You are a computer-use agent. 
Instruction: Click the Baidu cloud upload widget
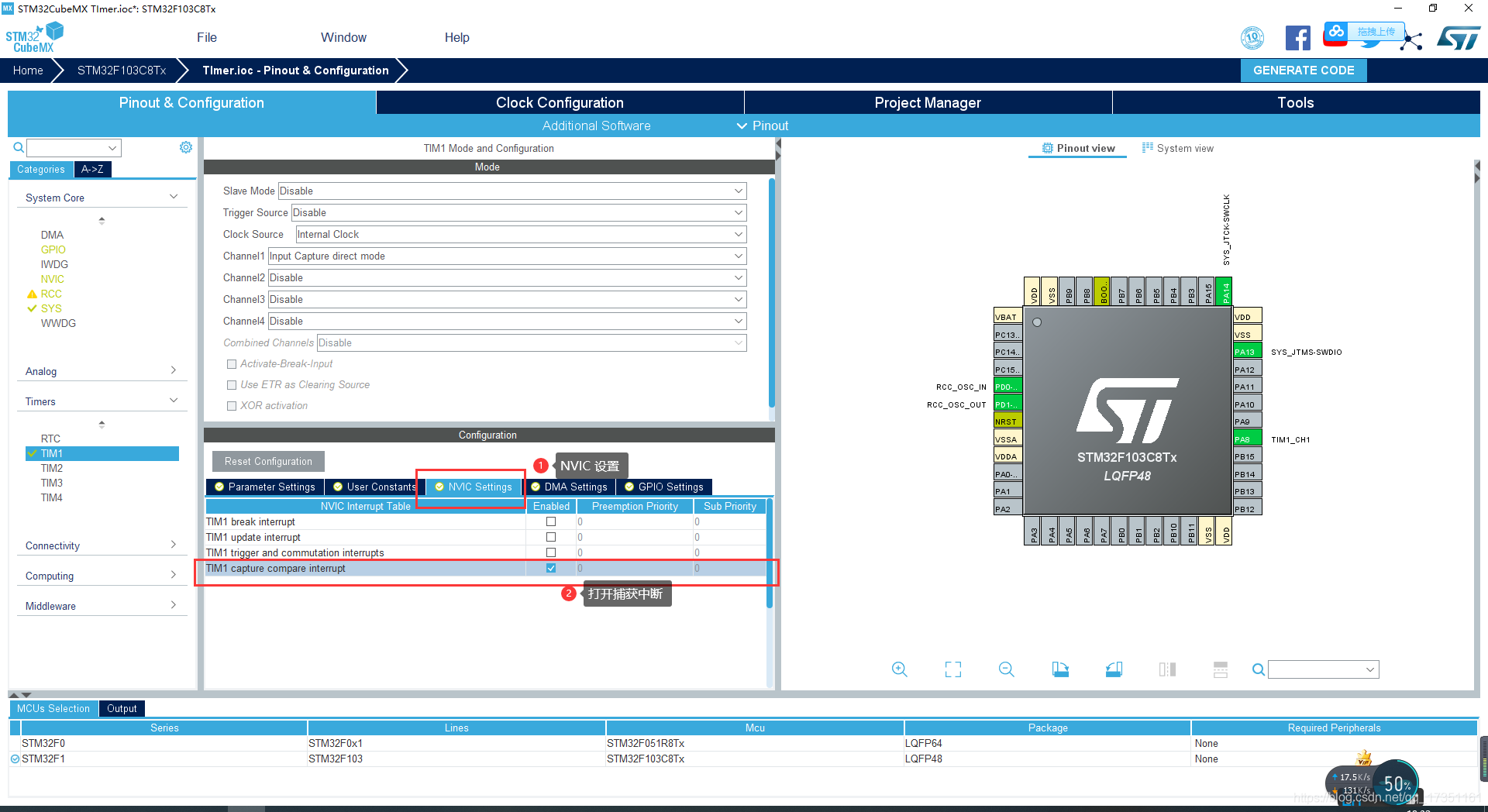[x=1364, y=32]
